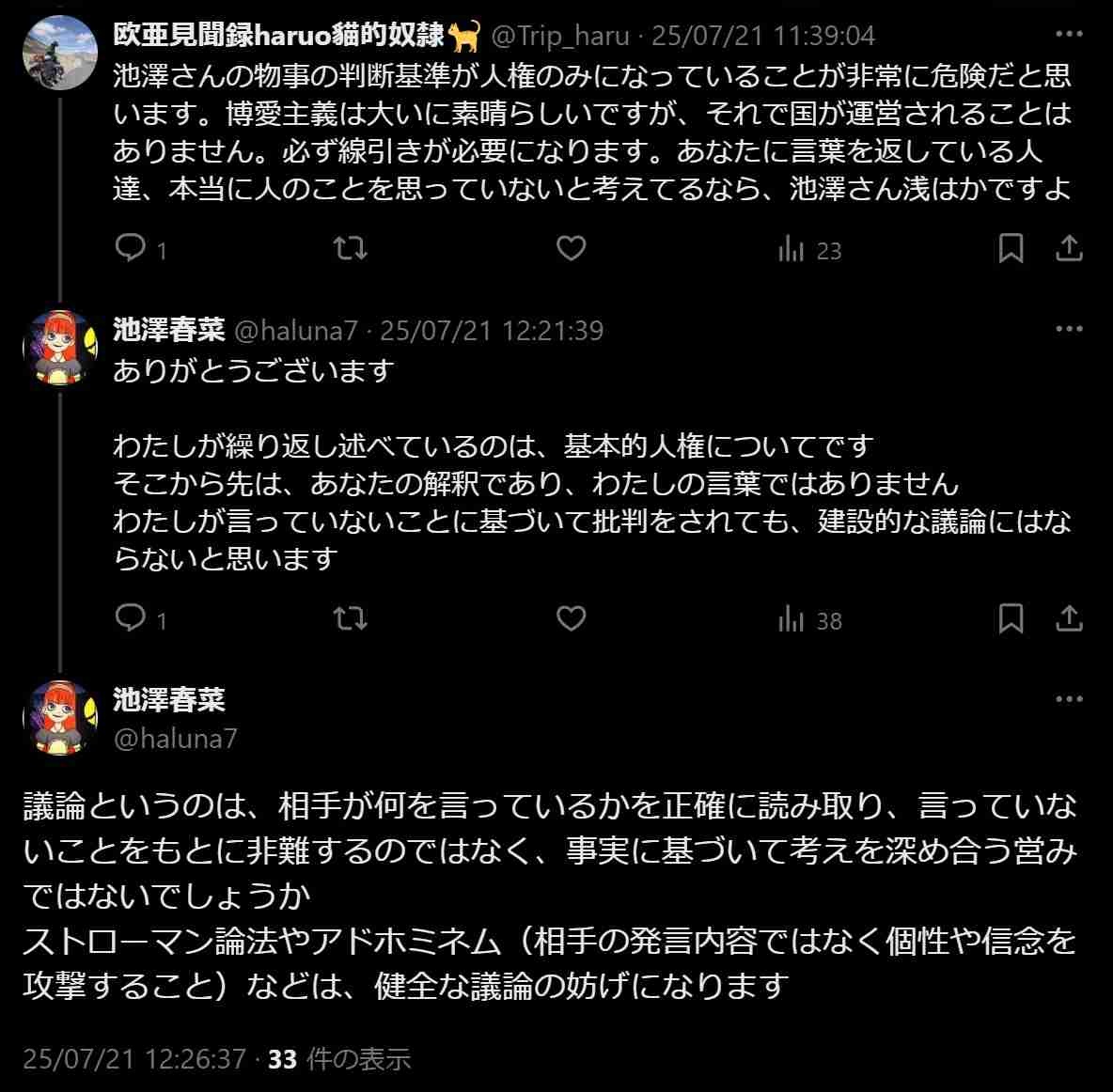Like the Trip_haru post
The height and width of the screenshot is (1092, 1113).
571,249
